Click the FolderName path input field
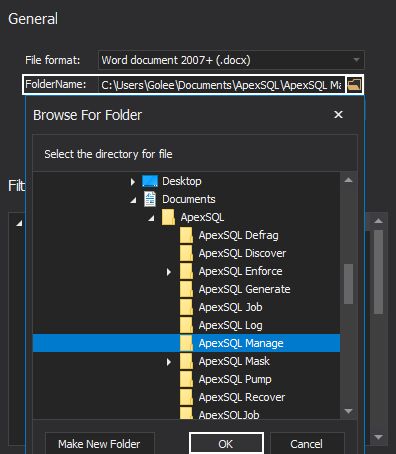396x454 pixels. 221,85
